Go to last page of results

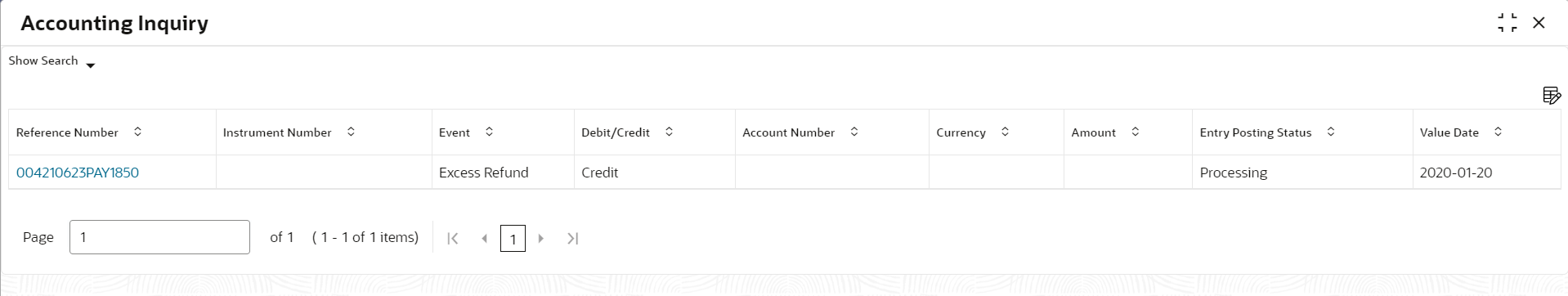(573, 238)
